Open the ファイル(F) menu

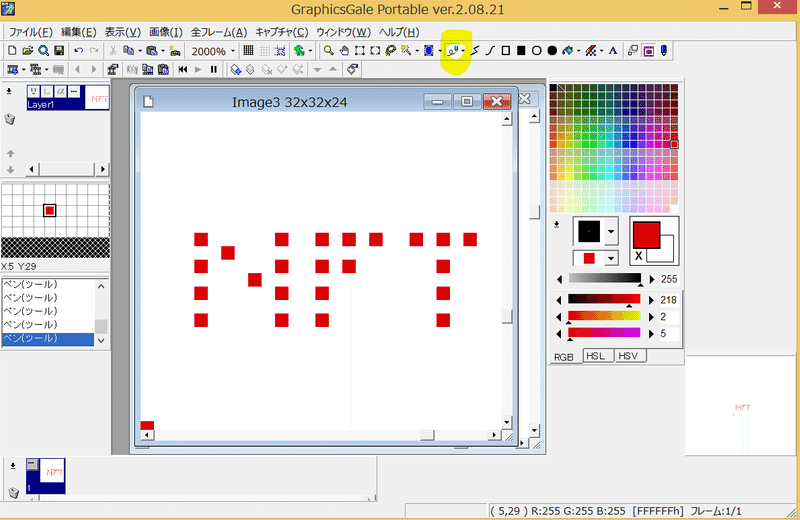tap(31, 32)
